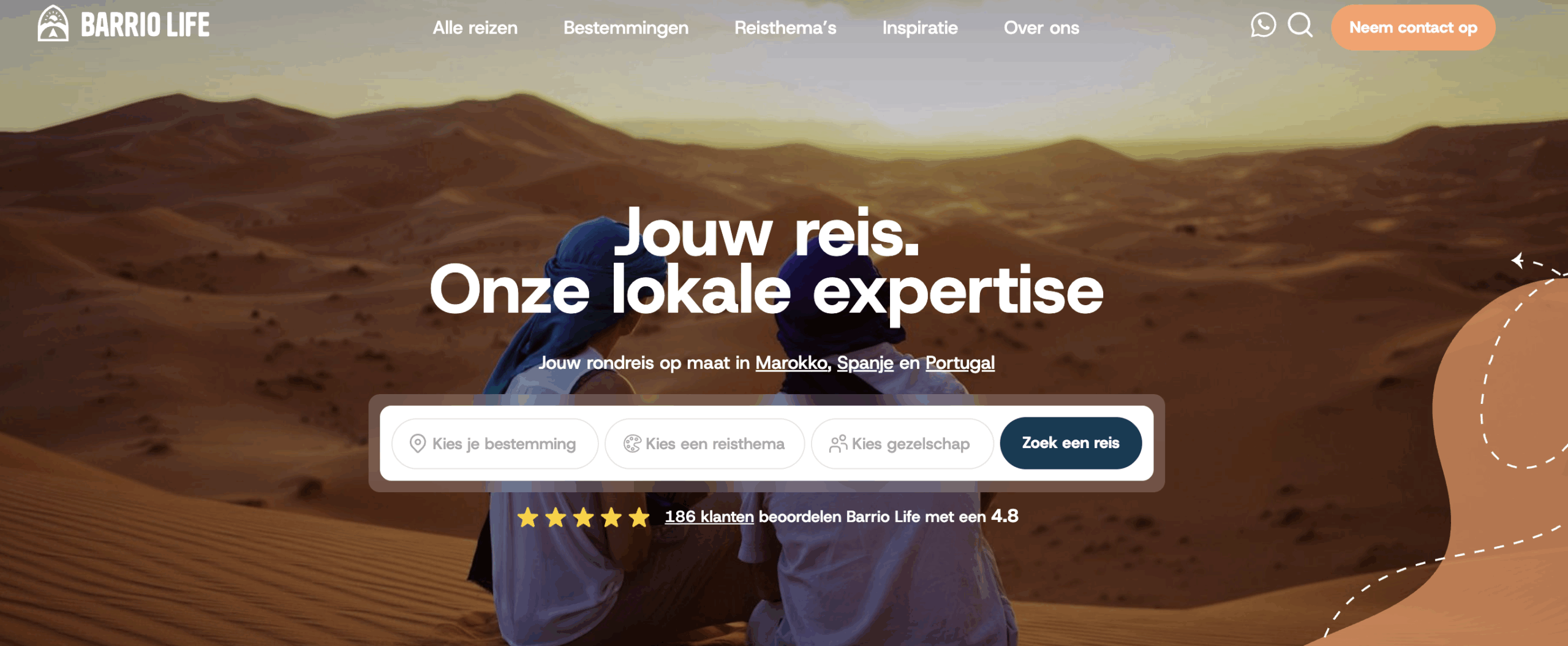Expand the Kies een reisthema selector
Screen dimensions: 1568x646
pyautogui.click(x=704, y=444)
